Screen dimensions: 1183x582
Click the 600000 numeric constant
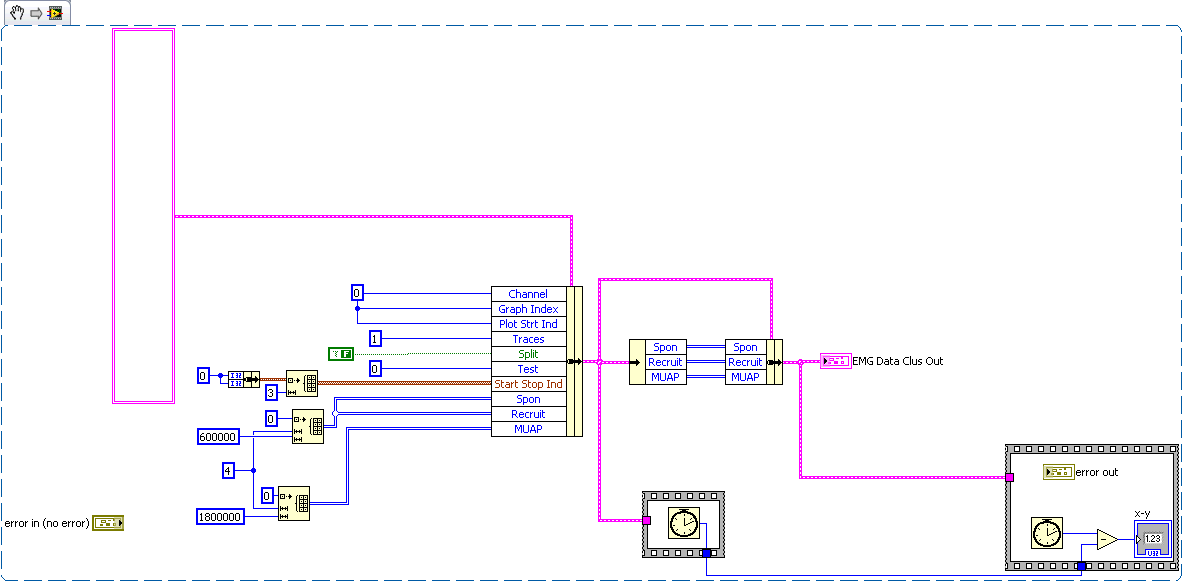(x=218, y=436)
